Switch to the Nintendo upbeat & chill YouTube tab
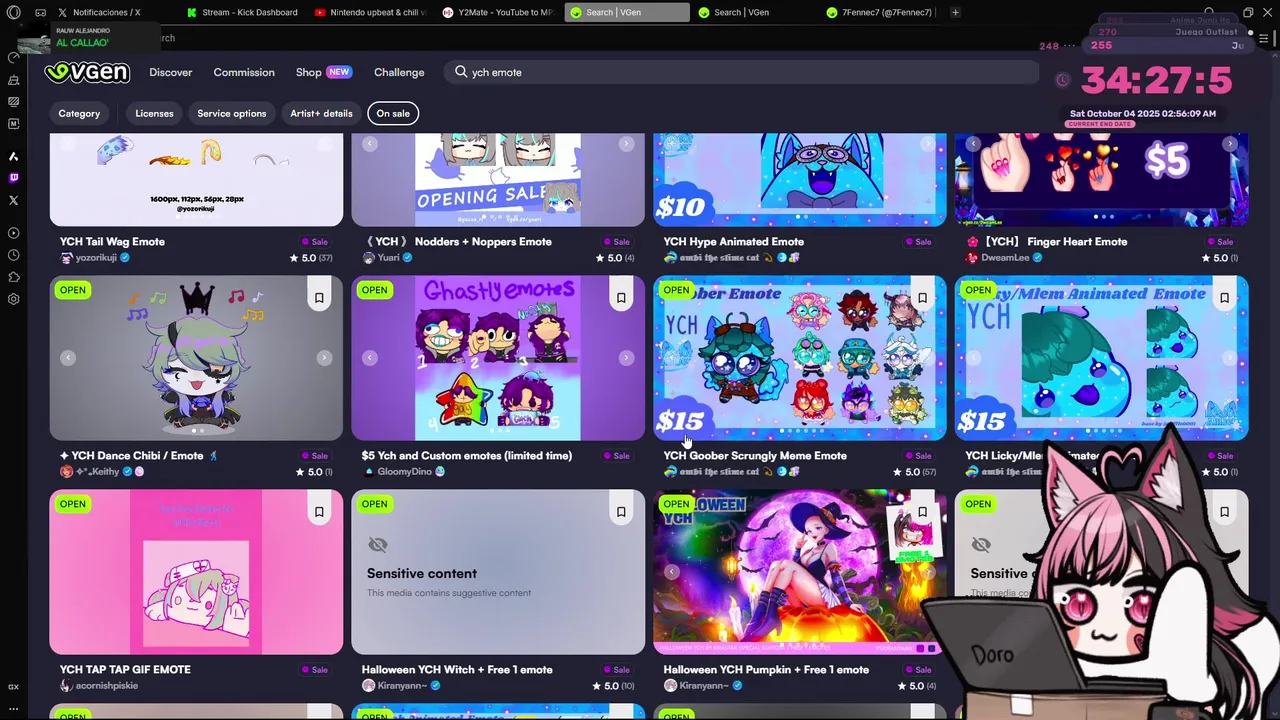Image resolution: width=1280 pixels, height=720 pixels. point(371,13)
